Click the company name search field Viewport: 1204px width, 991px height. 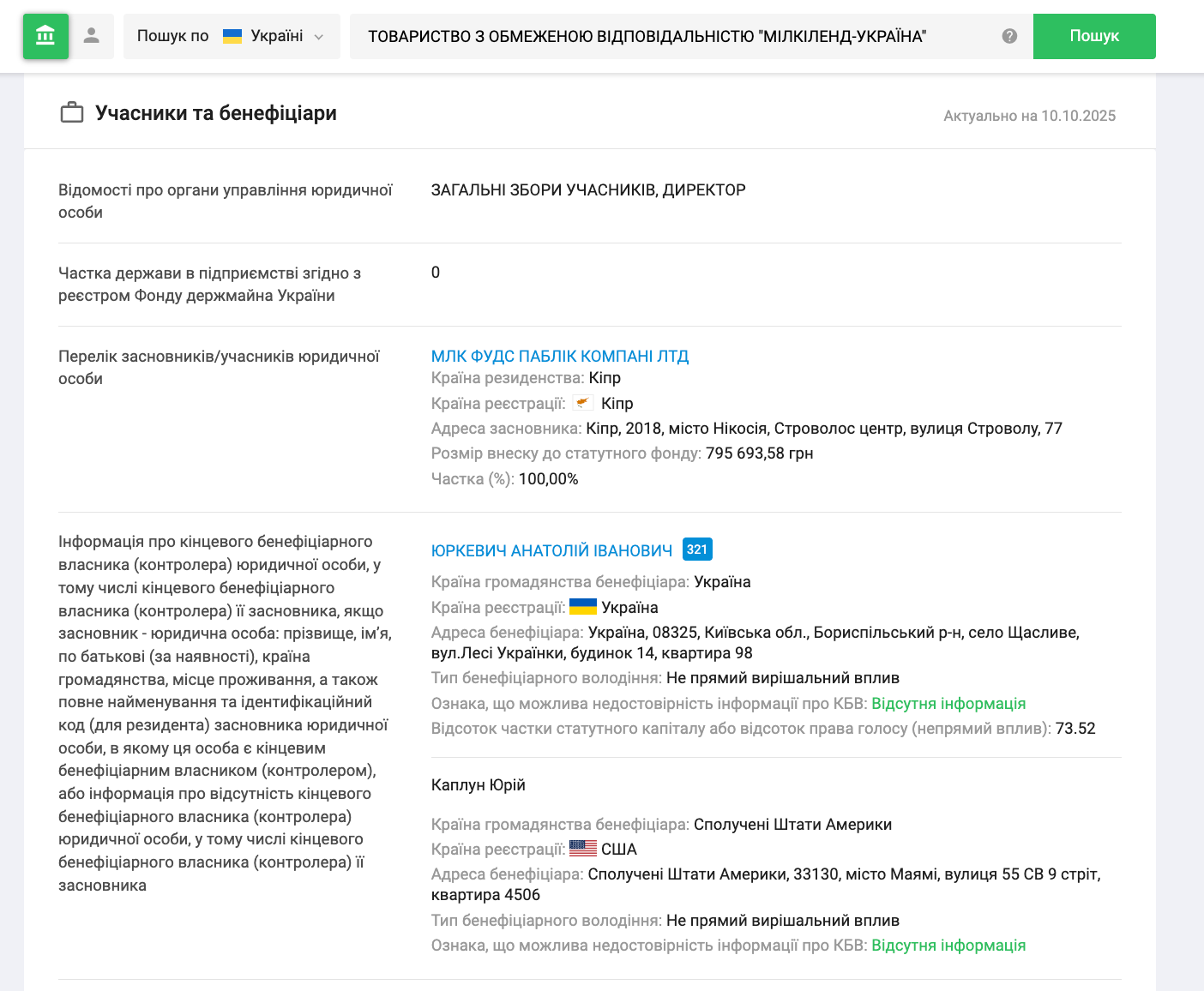[669, 36]
